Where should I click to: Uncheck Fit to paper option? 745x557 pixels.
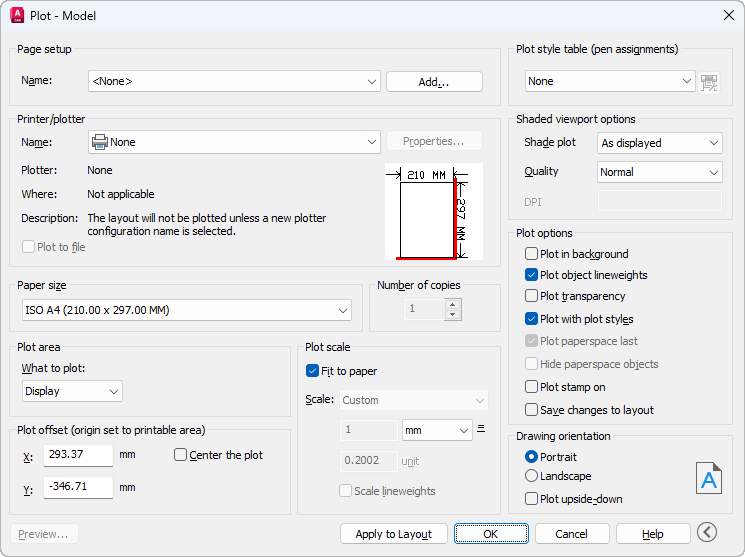[313, 371]
